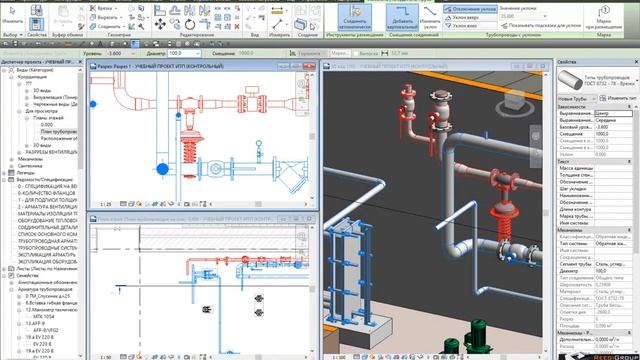
Task: Open the Новые Трубы filter dropdown in Properties
Action: pyautogui.click(x=577, y=98)
